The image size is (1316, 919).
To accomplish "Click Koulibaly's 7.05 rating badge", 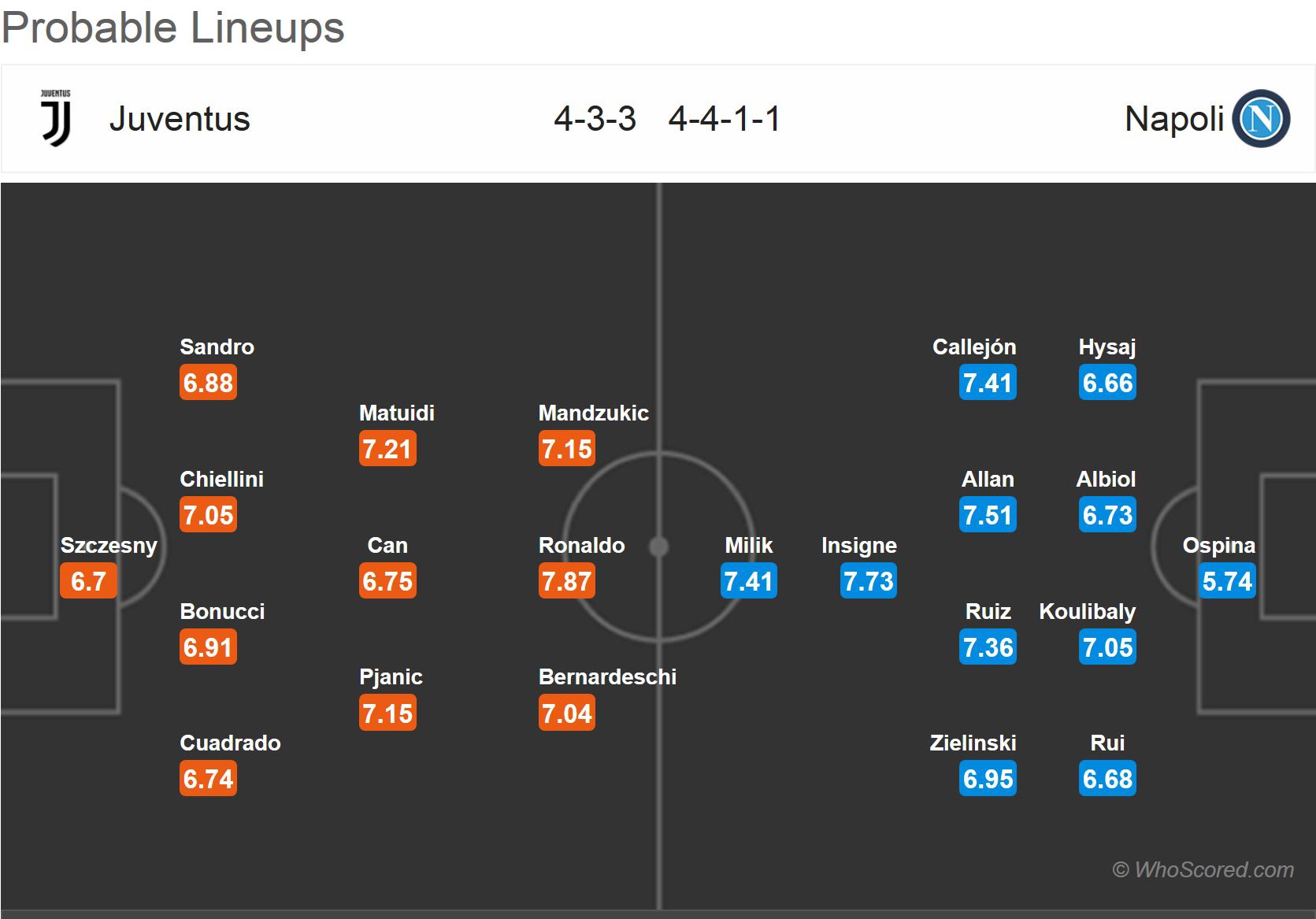I will click(x=1107, y=647).
